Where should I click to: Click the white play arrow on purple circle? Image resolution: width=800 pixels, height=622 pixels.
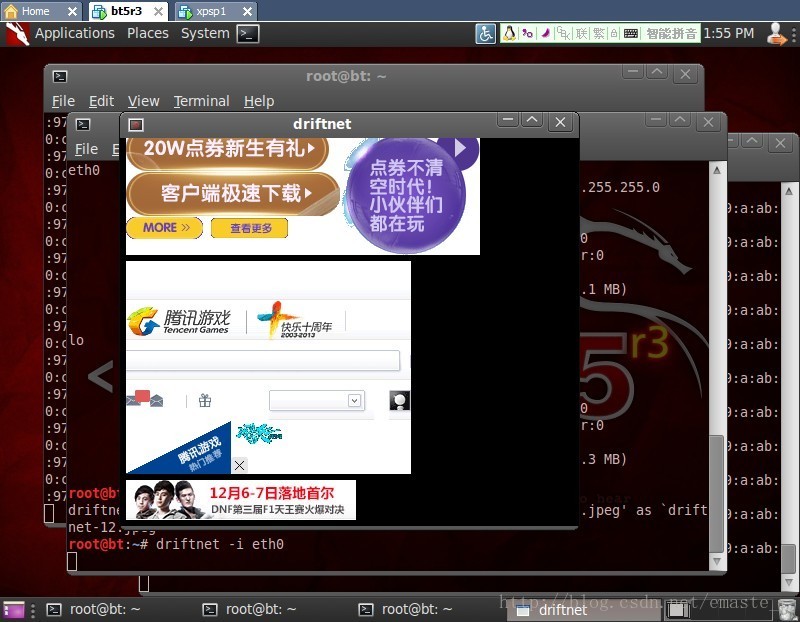pos(460,148)
